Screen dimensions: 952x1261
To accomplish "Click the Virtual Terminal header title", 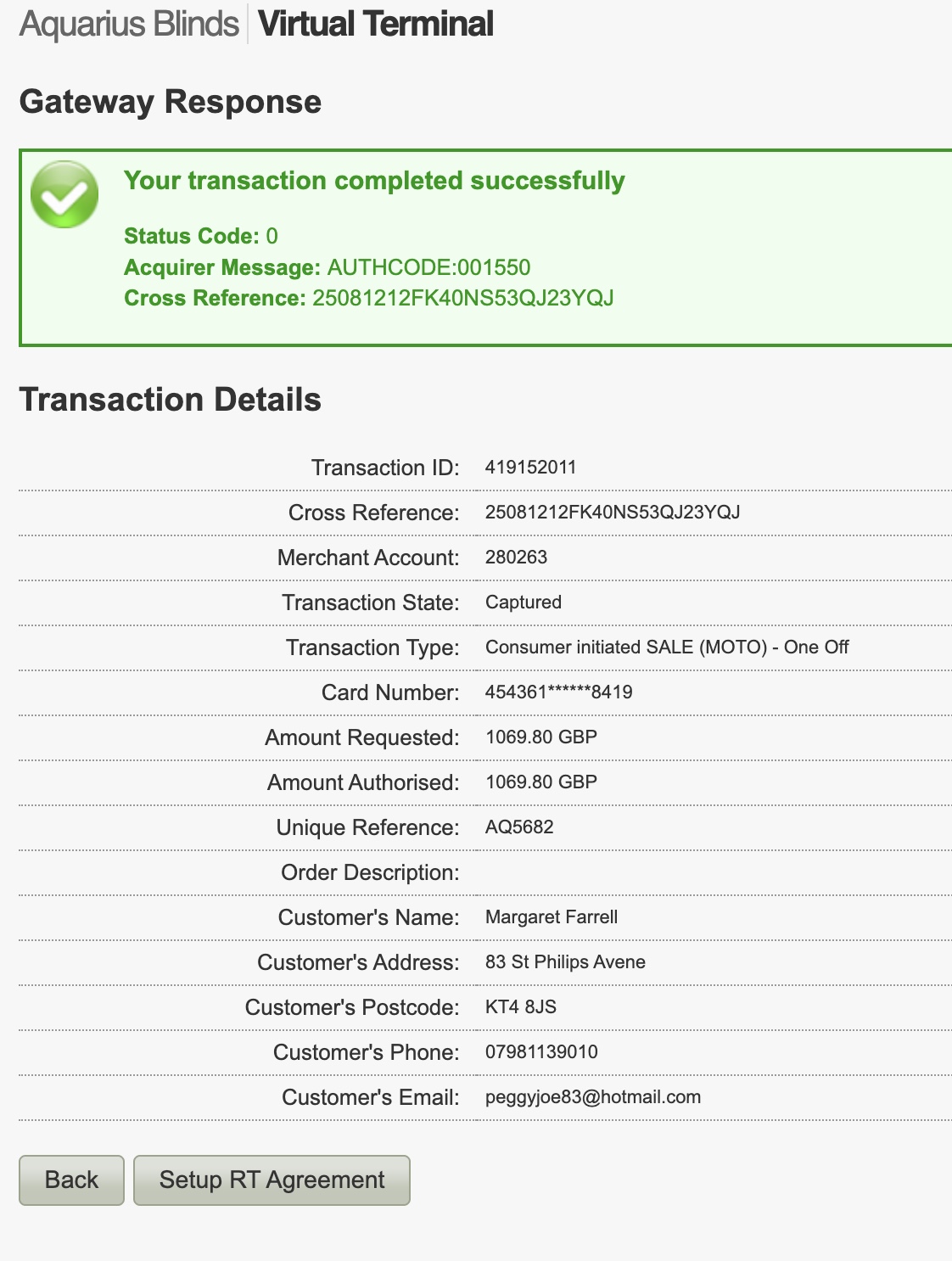I will pos(376,24).
